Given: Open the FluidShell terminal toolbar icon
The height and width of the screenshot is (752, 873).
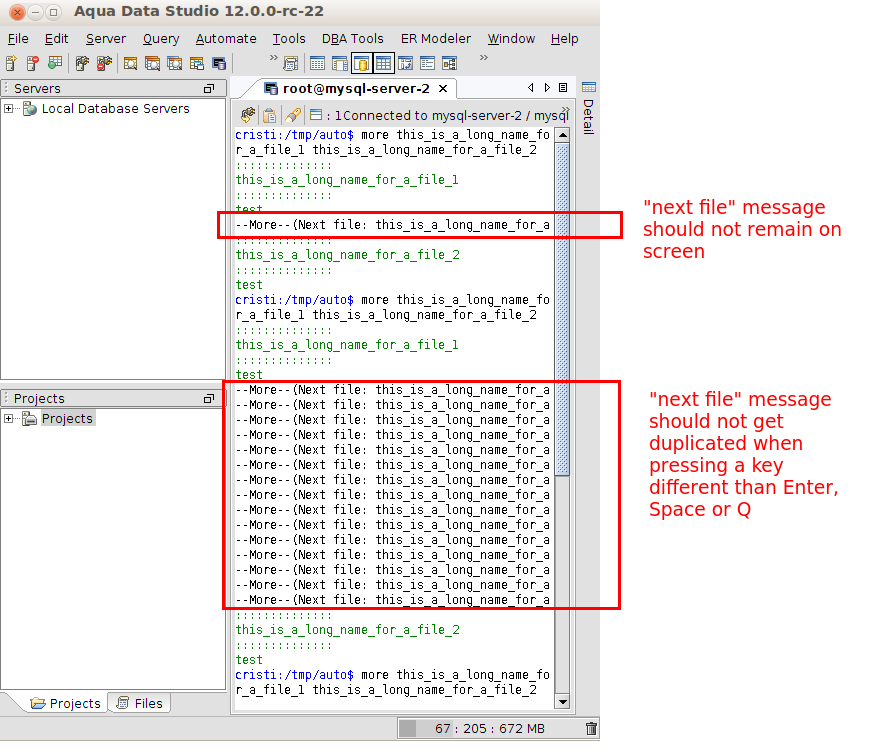Looking at the screenshot, I should [x=219, y=63].
